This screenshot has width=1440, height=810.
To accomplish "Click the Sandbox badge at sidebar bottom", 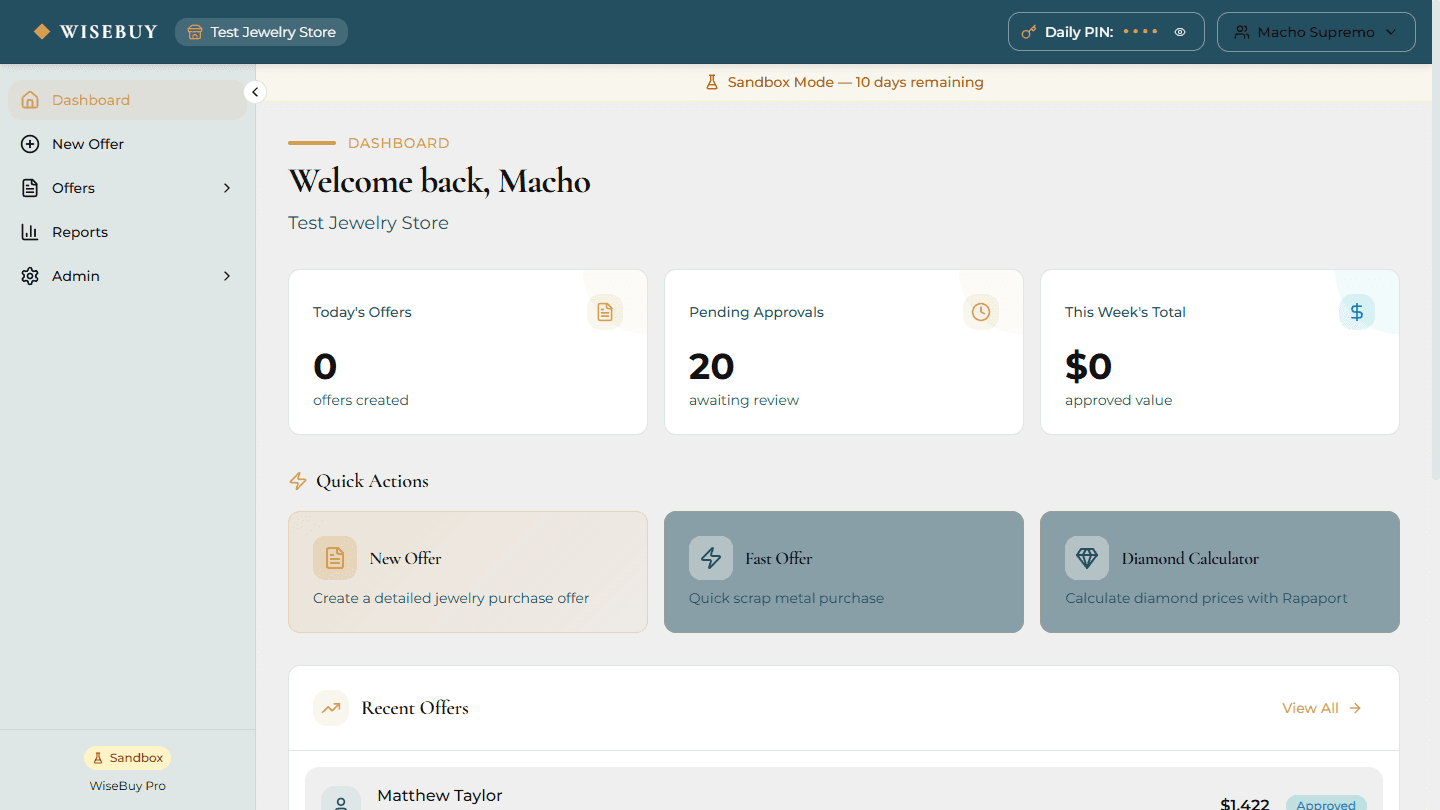I will 127,757.
